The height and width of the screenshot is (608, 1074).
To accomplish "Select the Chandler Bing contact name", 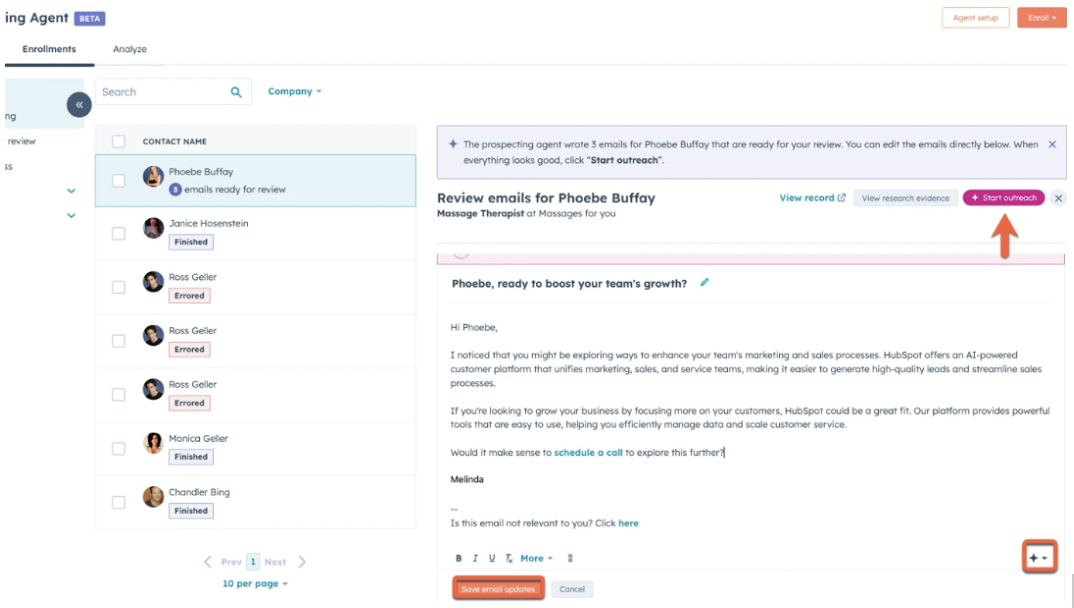I will (x=199, y=492).
